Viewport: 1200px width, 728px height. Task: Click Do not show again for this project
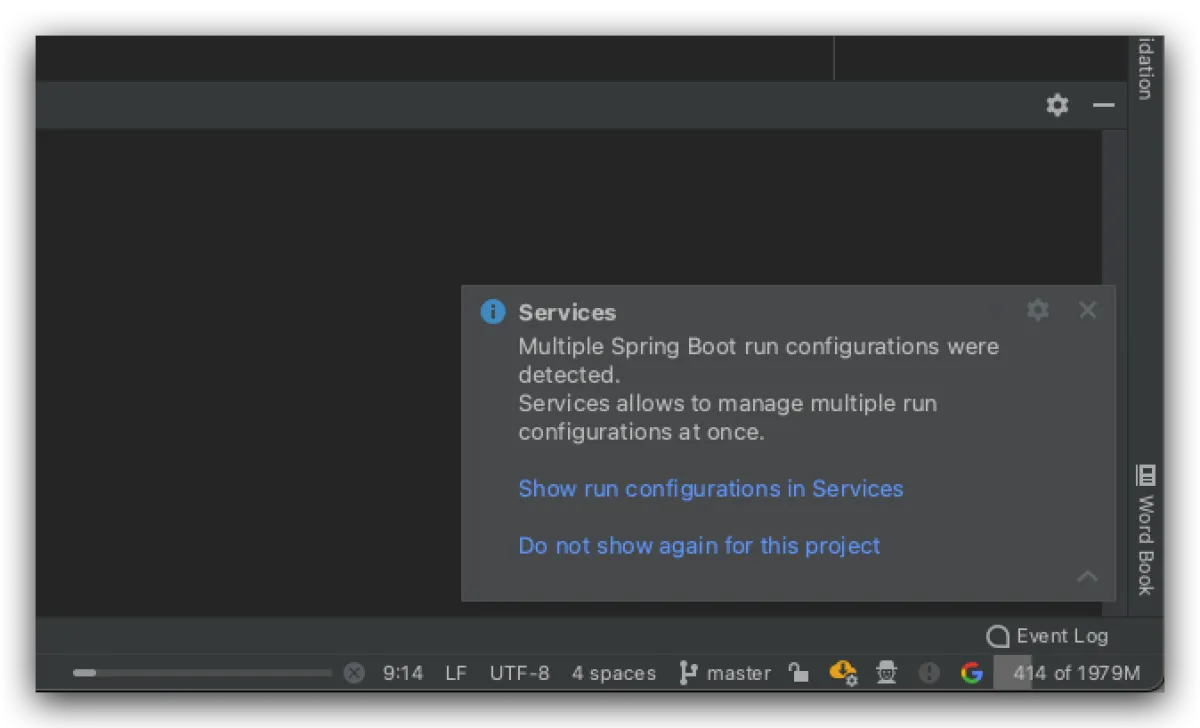[x=699, y=546]
